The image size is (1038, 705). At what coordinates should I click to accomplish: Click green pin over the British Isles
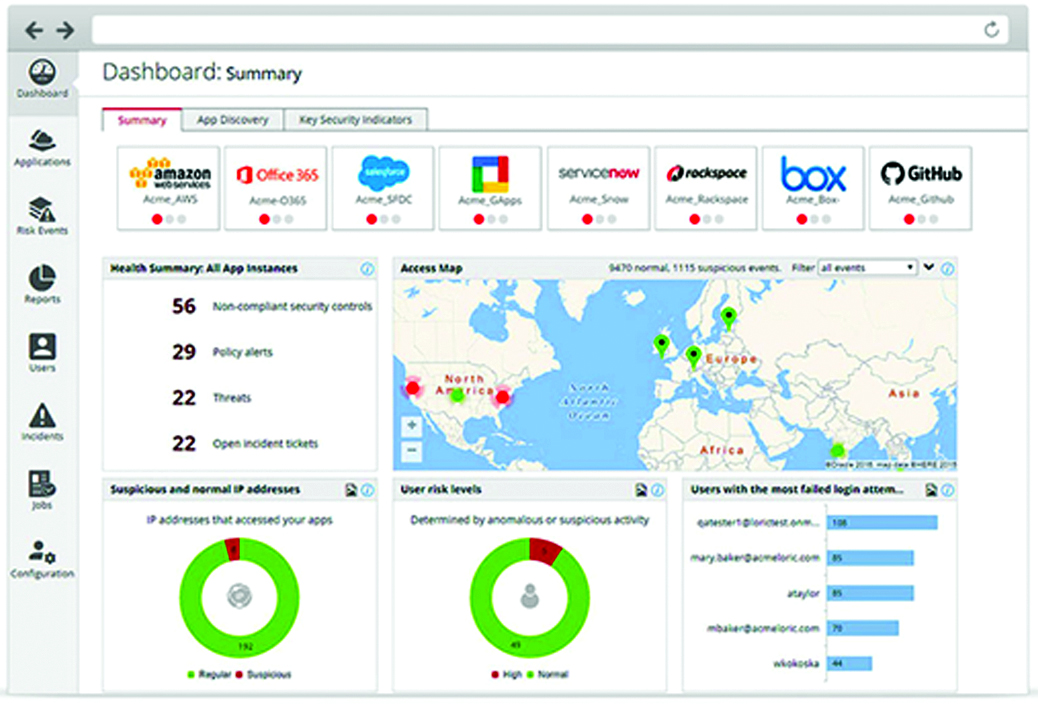(661, 346)
